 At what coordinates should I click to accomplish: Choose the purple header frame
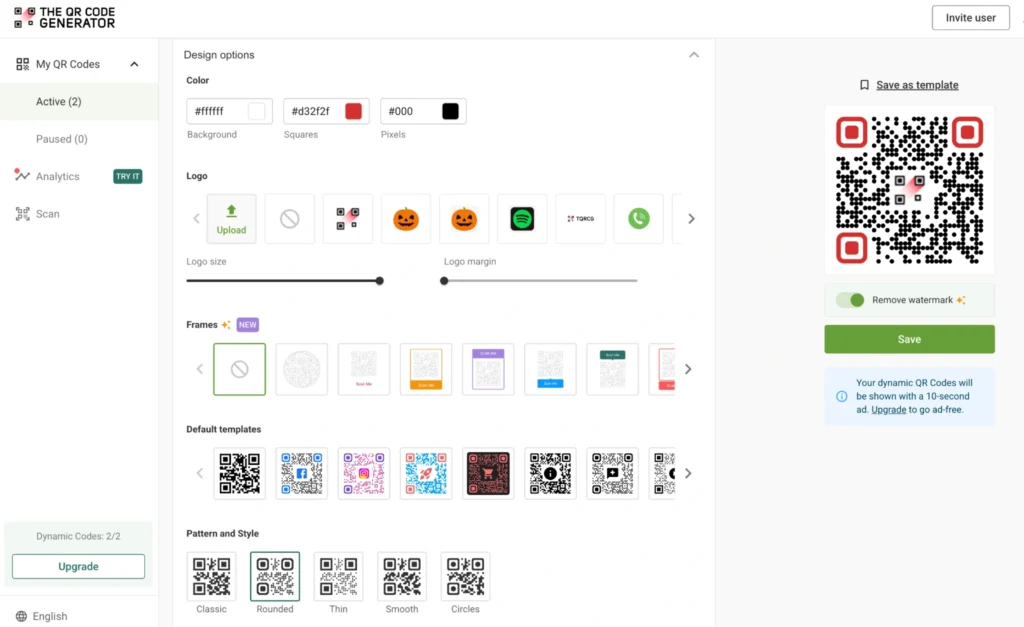[488, 369]
